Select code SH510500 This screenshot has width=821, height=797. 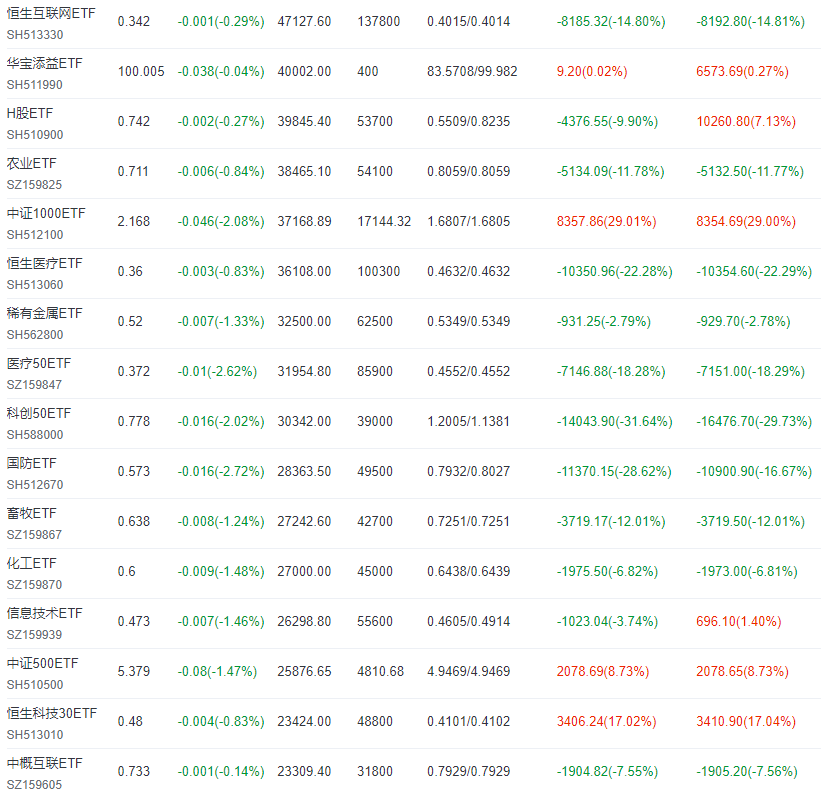[x=35, y=685]
